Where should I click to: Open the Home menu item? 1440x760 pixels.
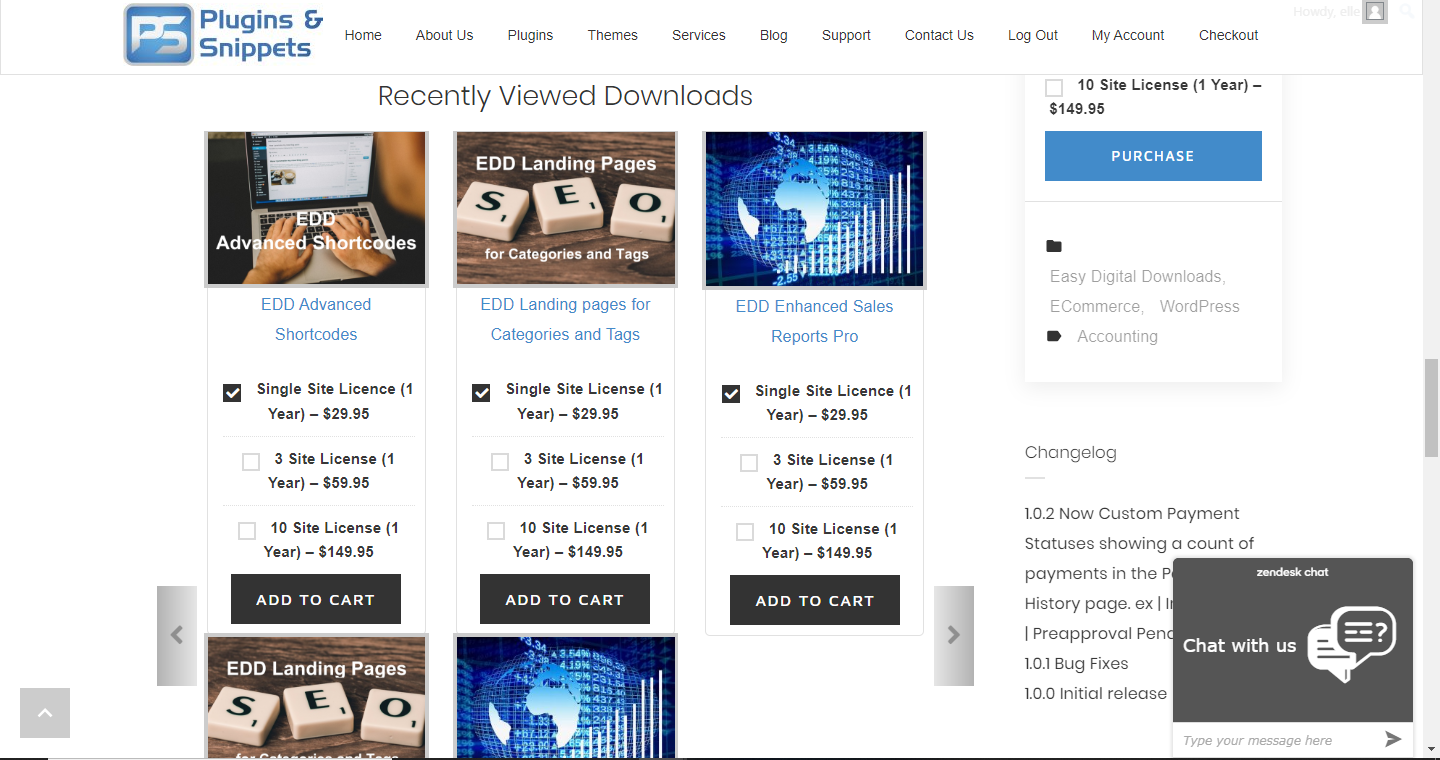[363, 35]
